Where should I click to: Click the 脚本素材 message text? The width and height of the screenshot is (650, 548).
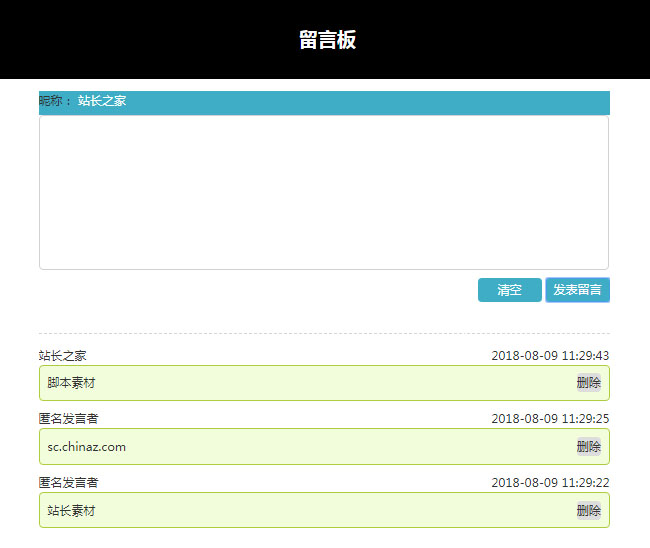pos(71,383)
